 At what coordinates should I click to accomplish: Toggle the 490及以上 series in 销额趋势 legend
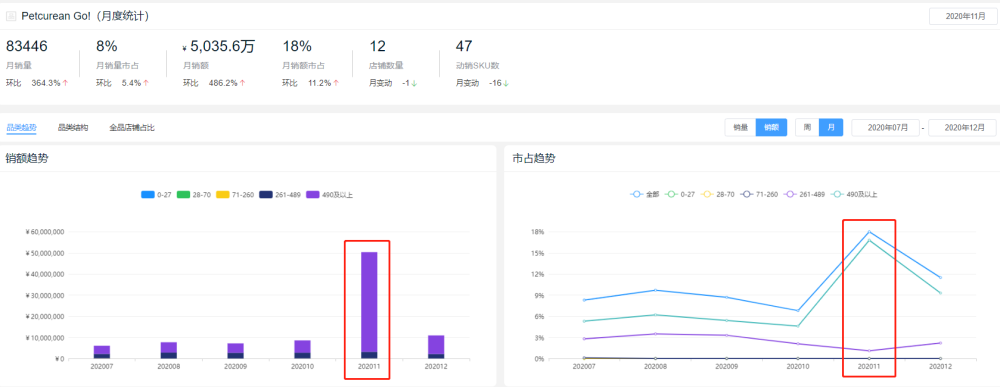pyautogui.click(x=329, y=195)
